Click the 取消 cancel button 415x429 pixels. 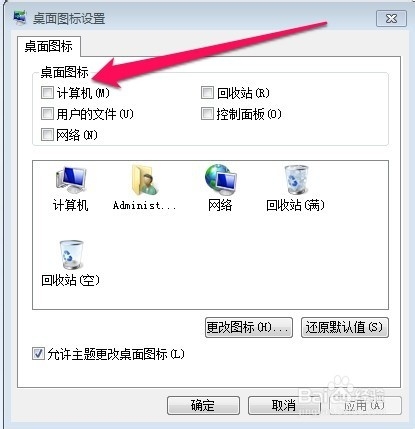[x=284, y=405]
